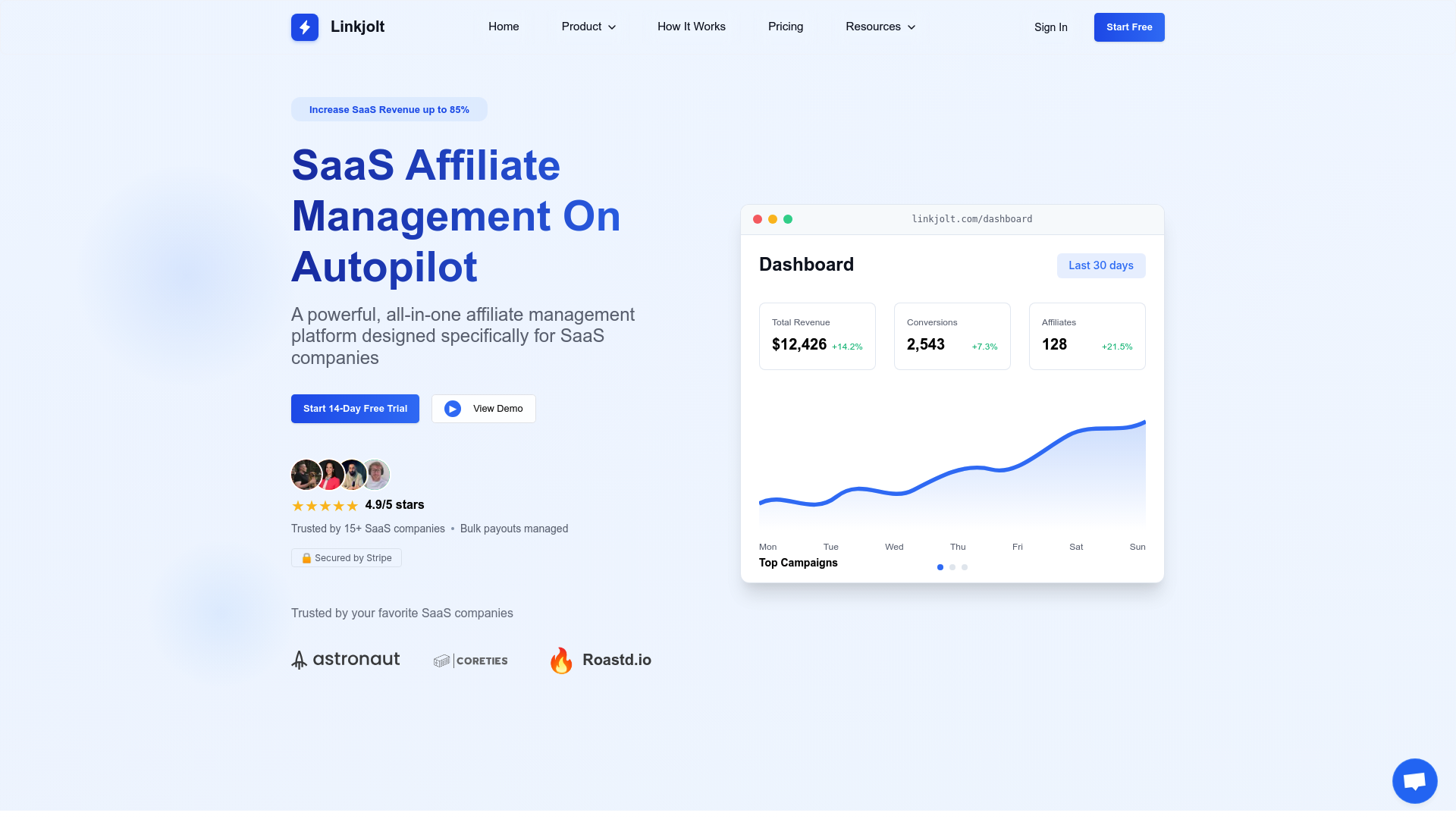This screenshot has width=1456, height=819.
Task: Click Bulk payouts managed text
Action: 514,529
